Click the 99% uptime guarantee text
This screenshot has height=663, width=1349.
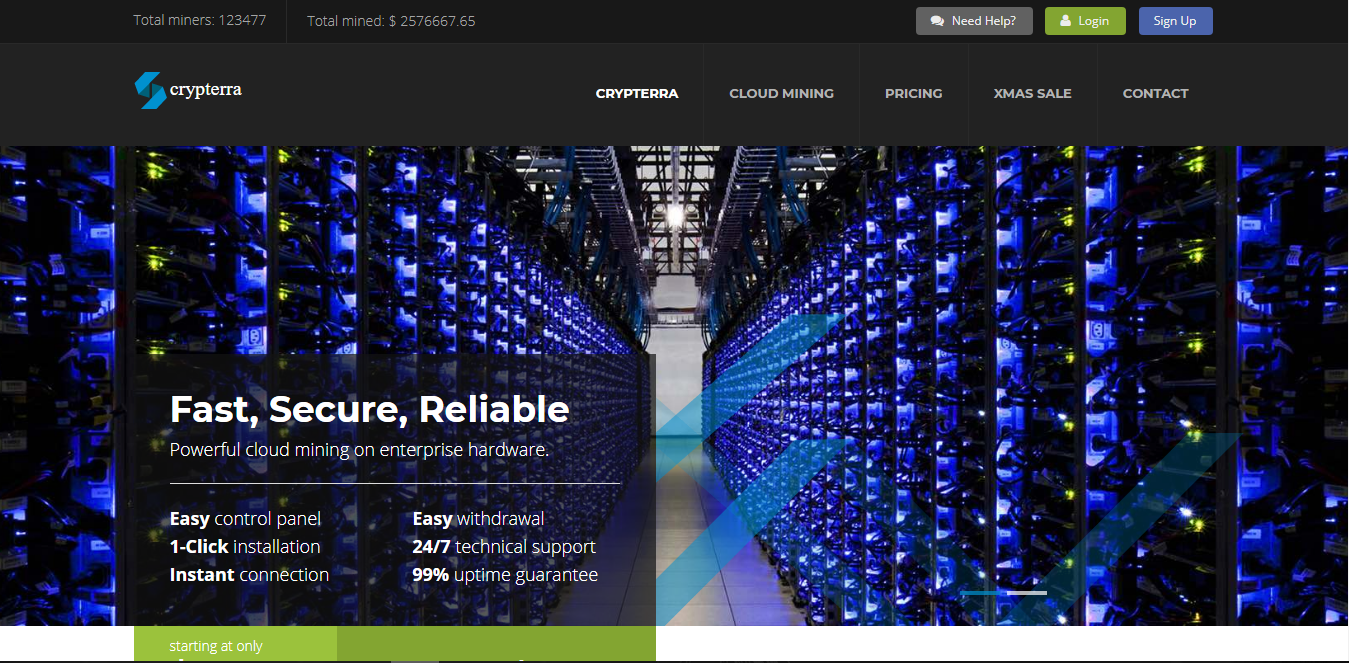(x=505, y=575)
